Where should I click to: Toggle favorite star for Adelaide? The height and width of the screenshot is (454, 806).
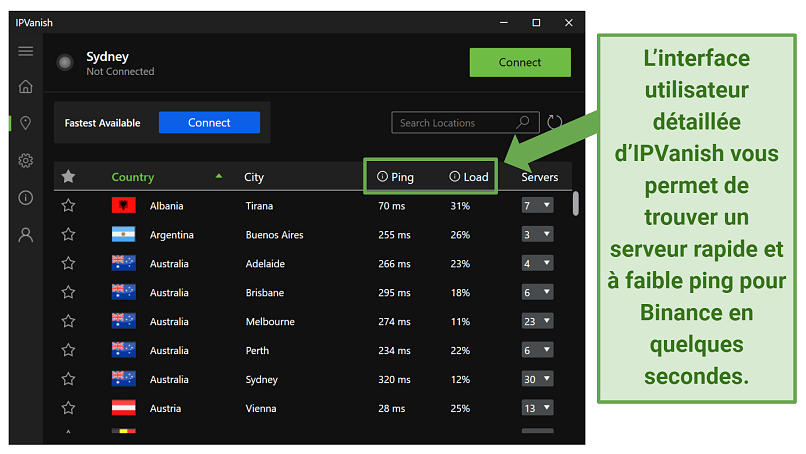[68, 263]
